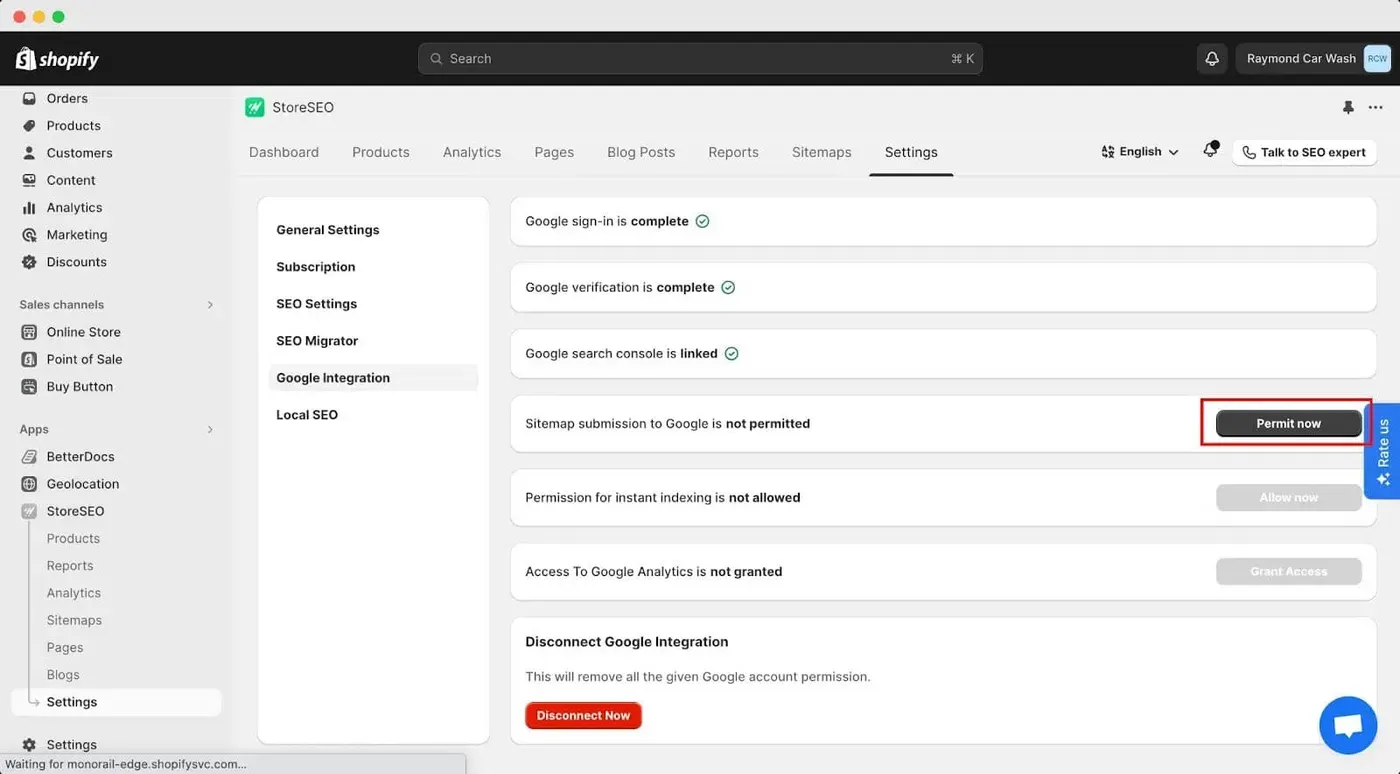The image size is (1400, 774).
Task: Open StoreSEO Products sub-item in sidebar
Action: [x=73, y=538]
